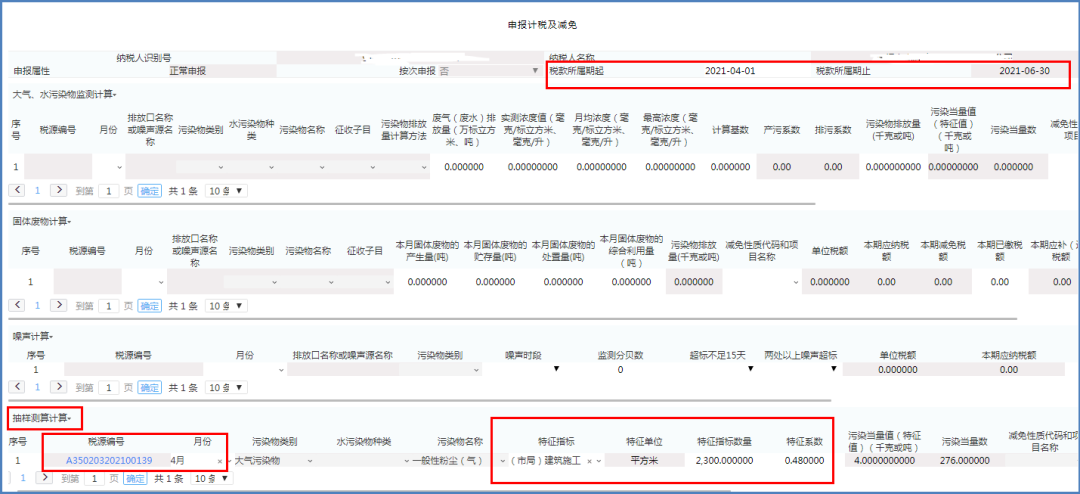Click next page arrow in 噪声计算 pager

tap(59, 388)
